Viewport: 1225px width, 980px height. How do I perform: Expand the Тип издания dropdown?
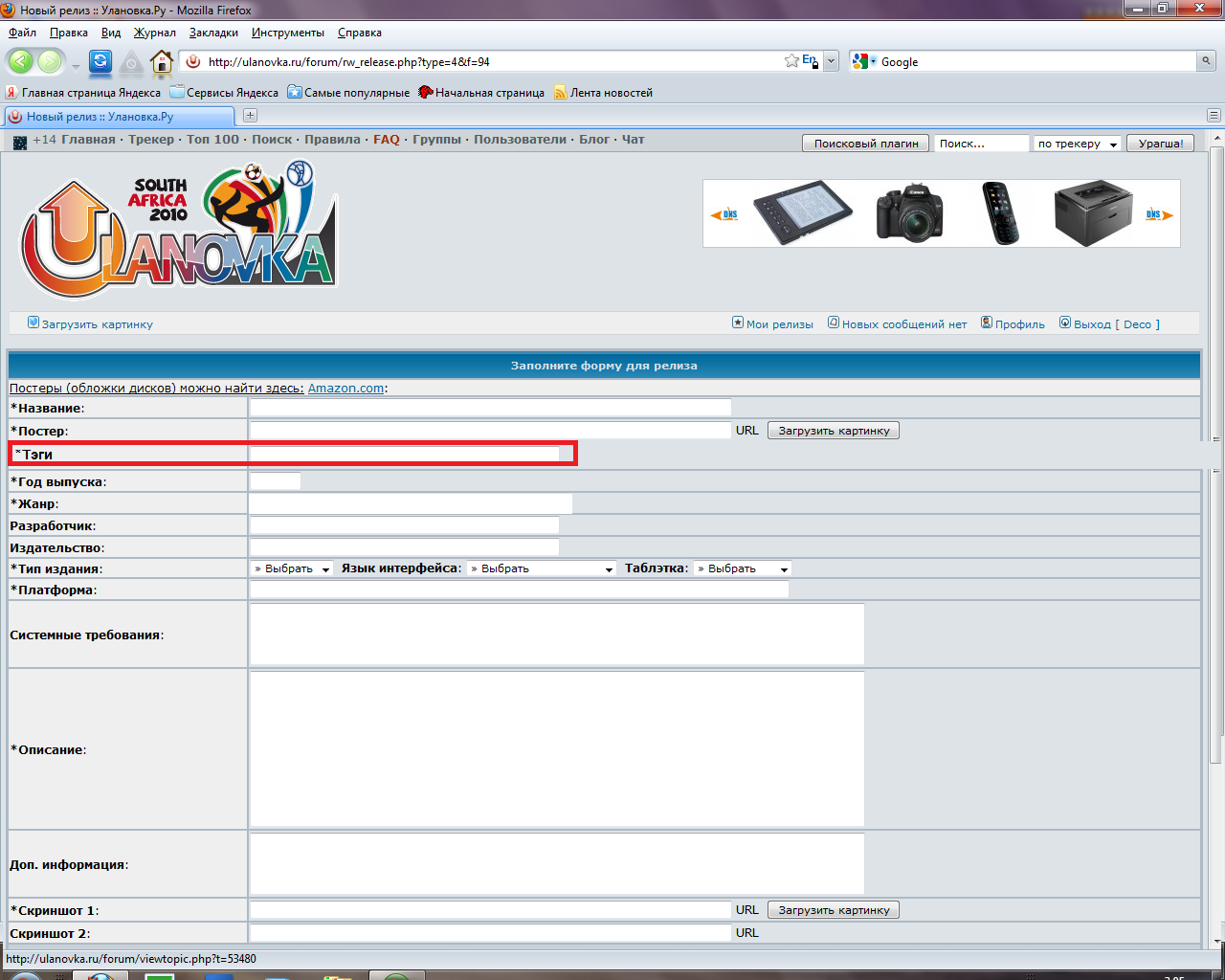coord(292,568)
